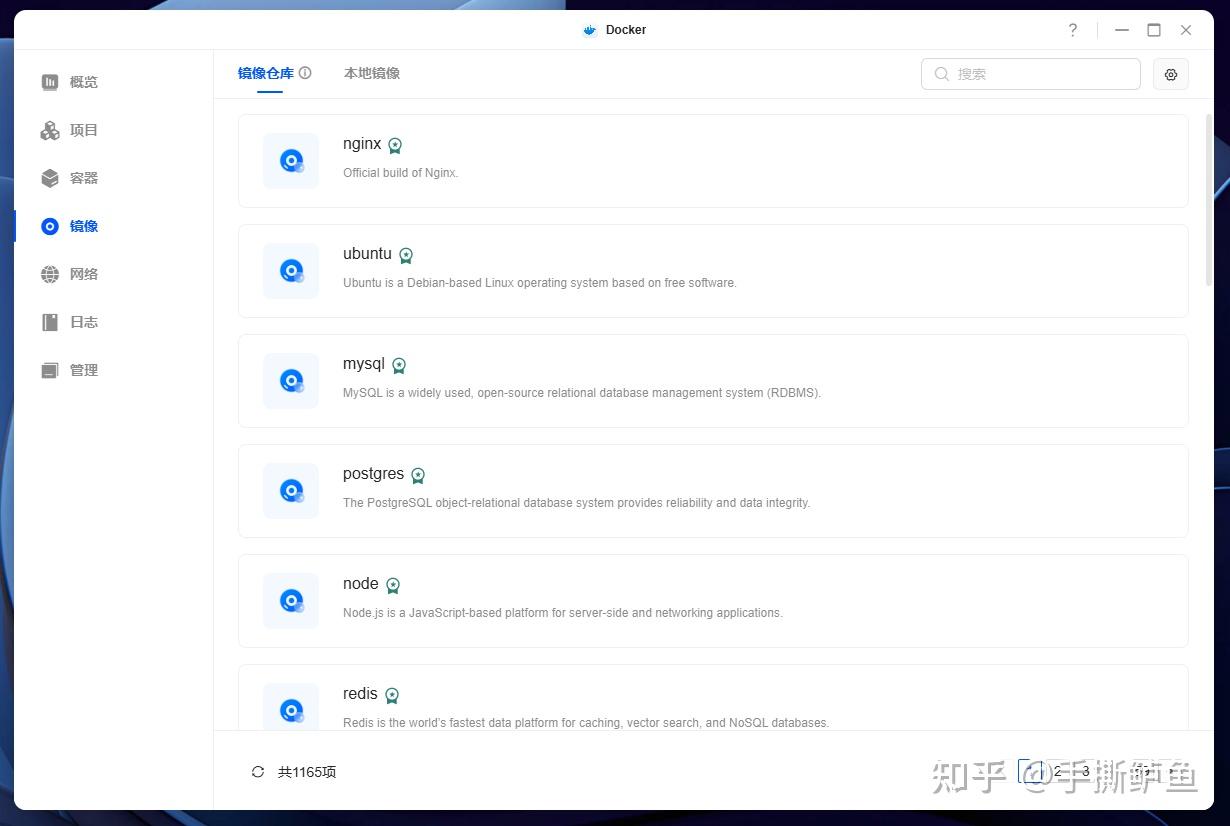Click the PostgreSQL object-relational description text
This screenshot has height=826, width=1230.
(577, 503)
